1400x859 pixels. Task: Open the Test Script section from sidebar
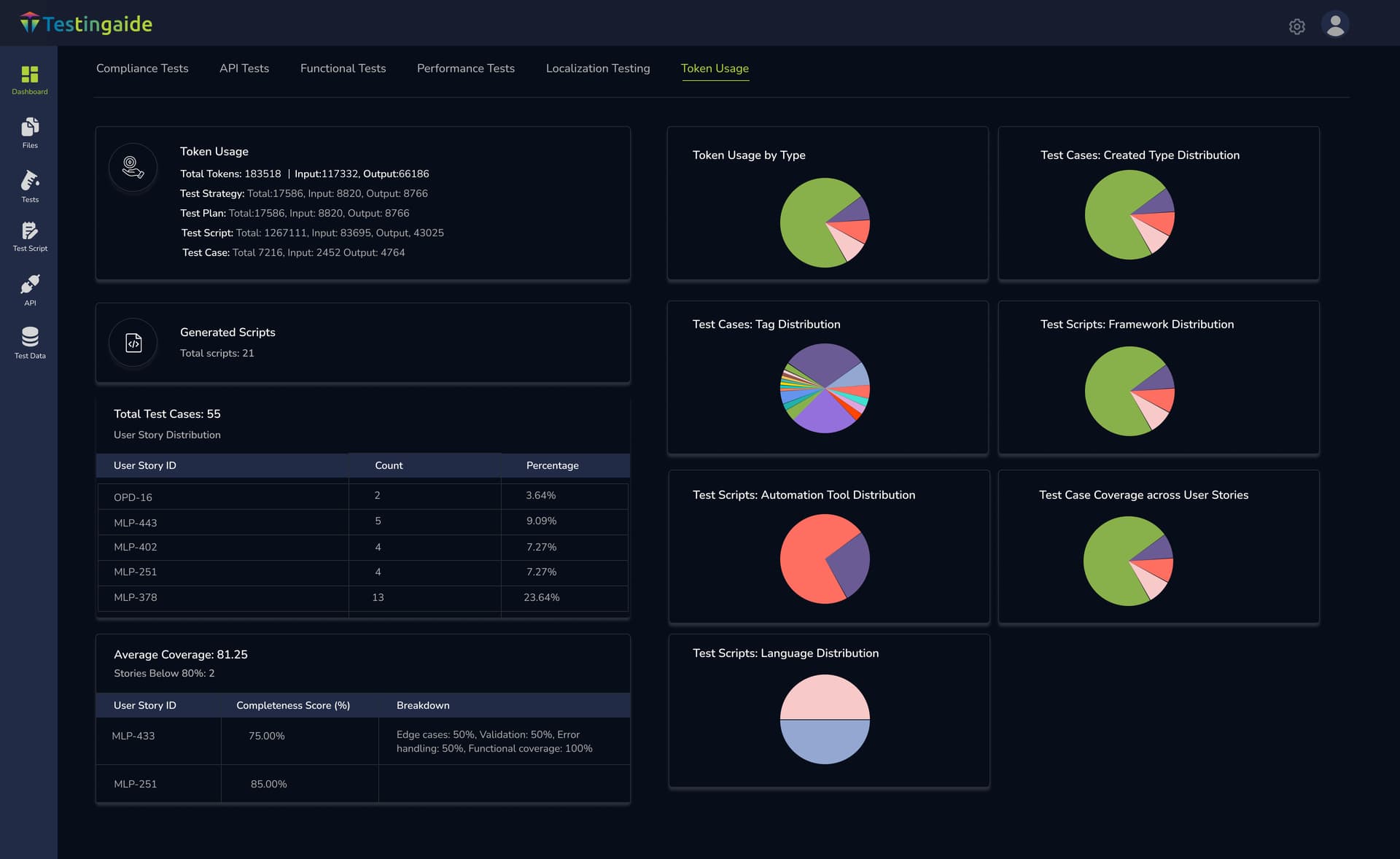[x=29, y=235]
